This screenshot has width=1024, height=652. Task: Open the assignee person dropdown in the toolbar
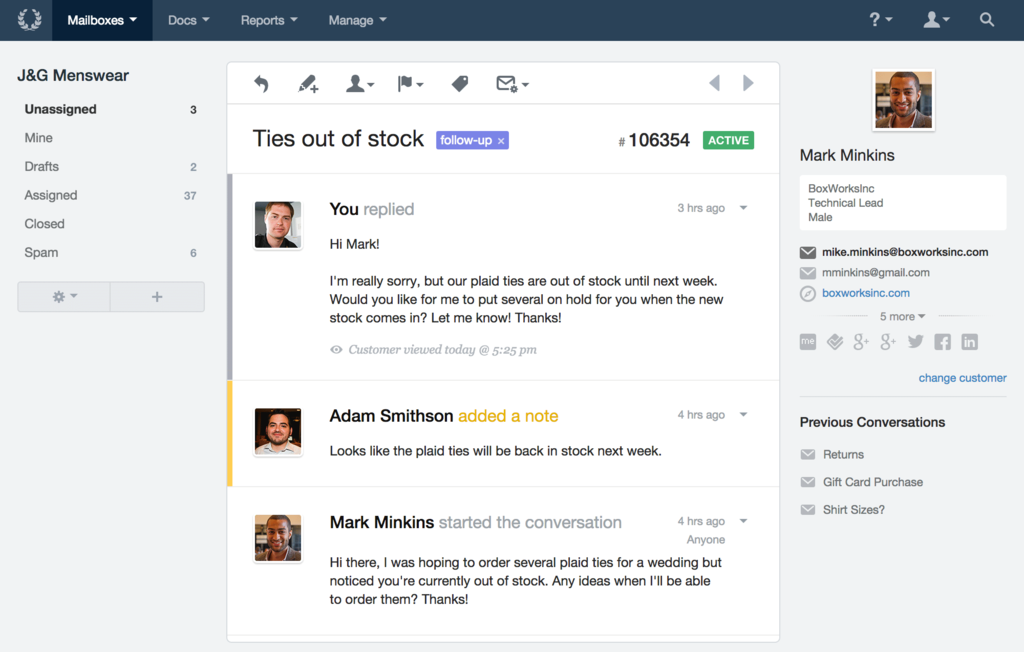pyautogui.click(x=360, y=84)
